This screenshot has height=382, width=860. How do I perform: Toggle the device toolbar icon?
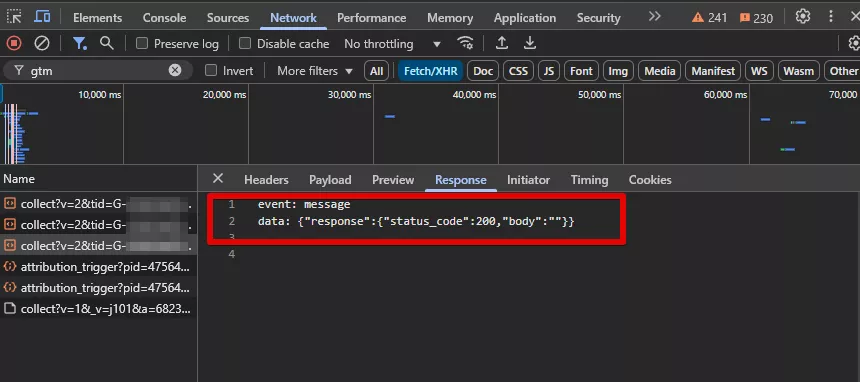click(x=42, y=17)
